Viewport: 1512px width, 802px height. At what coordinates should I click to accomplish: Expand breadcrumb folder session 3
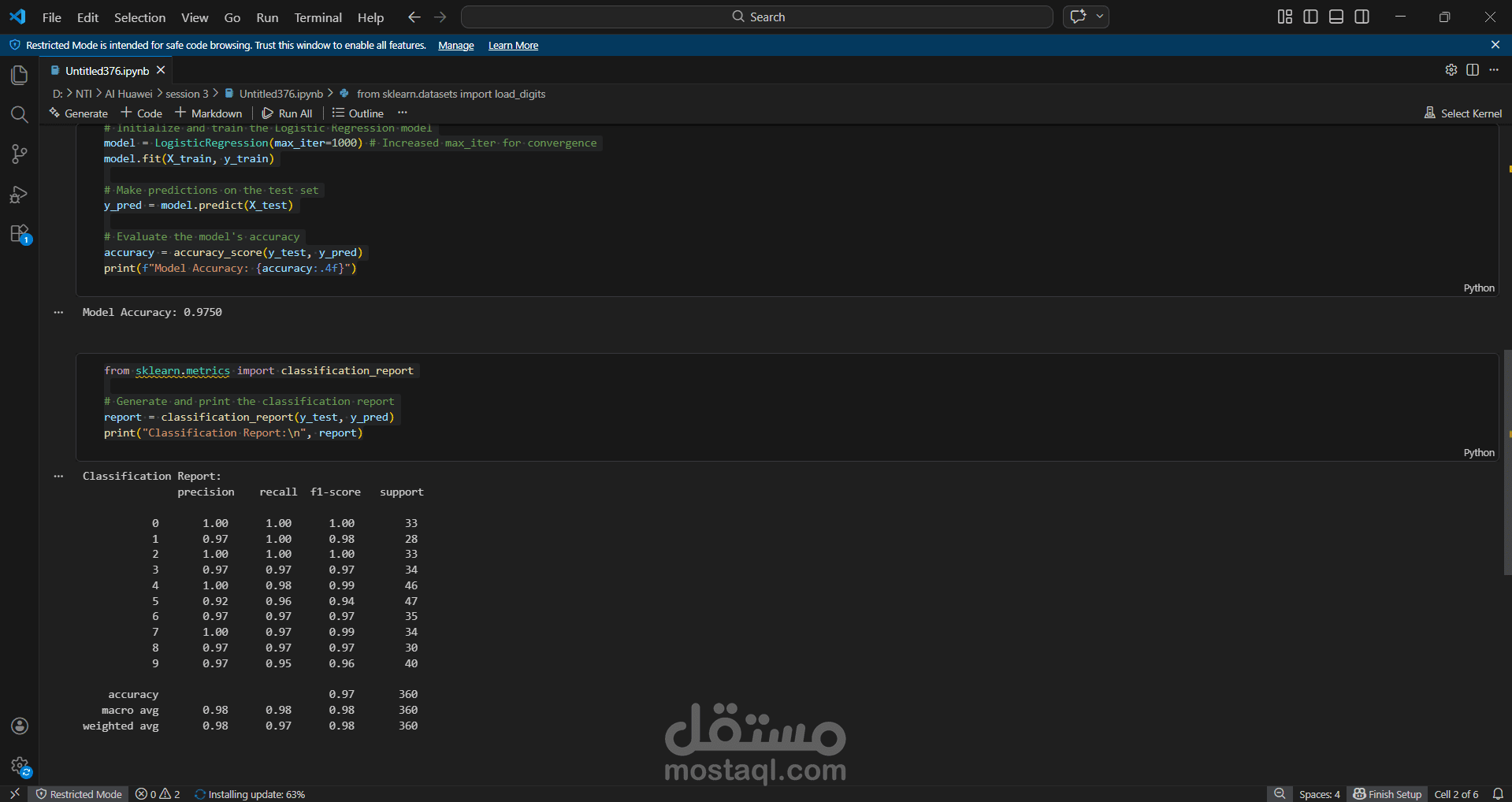[187, 94]
